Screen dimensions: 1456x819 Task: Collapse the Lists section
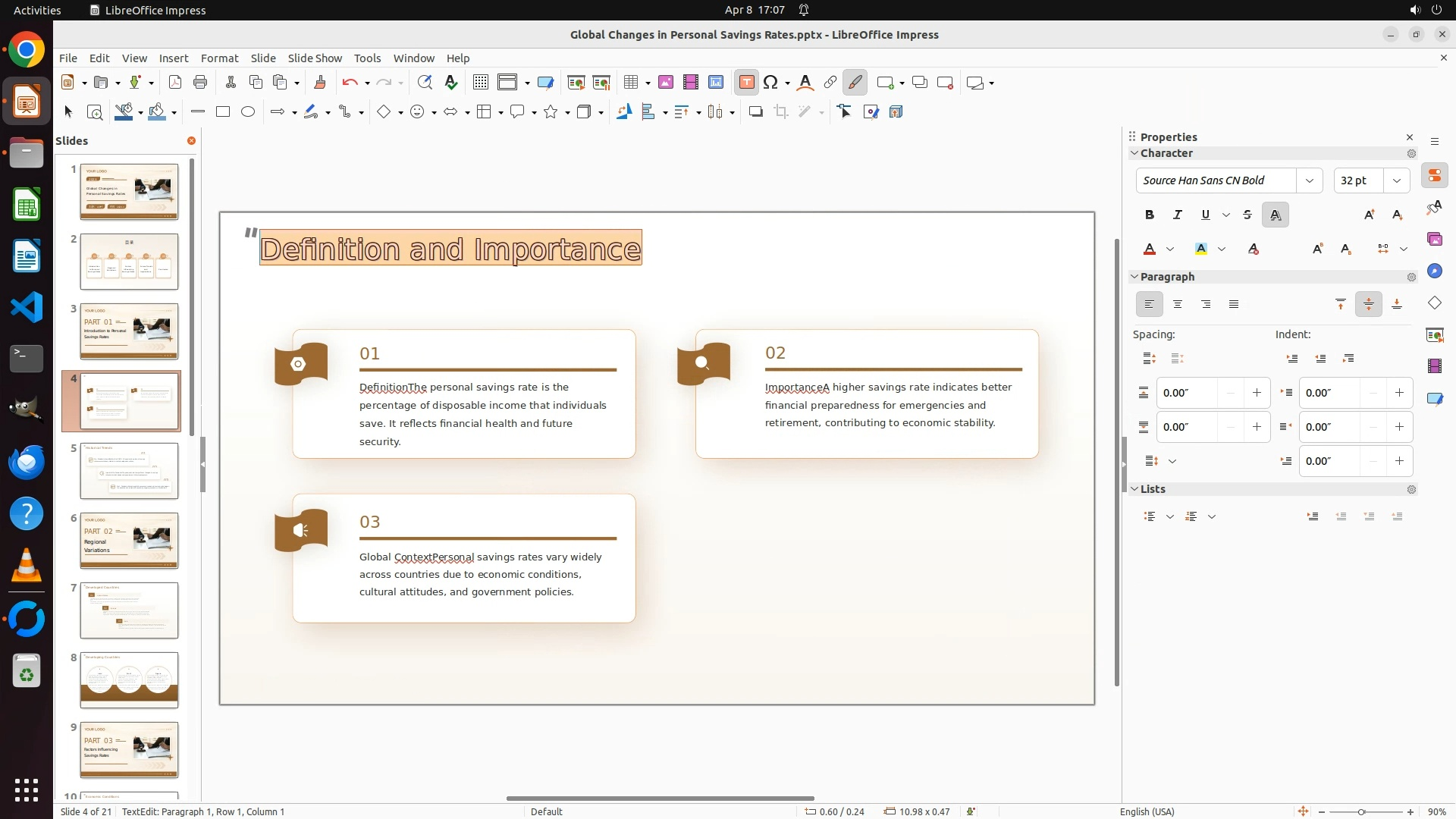(1135, 489)
